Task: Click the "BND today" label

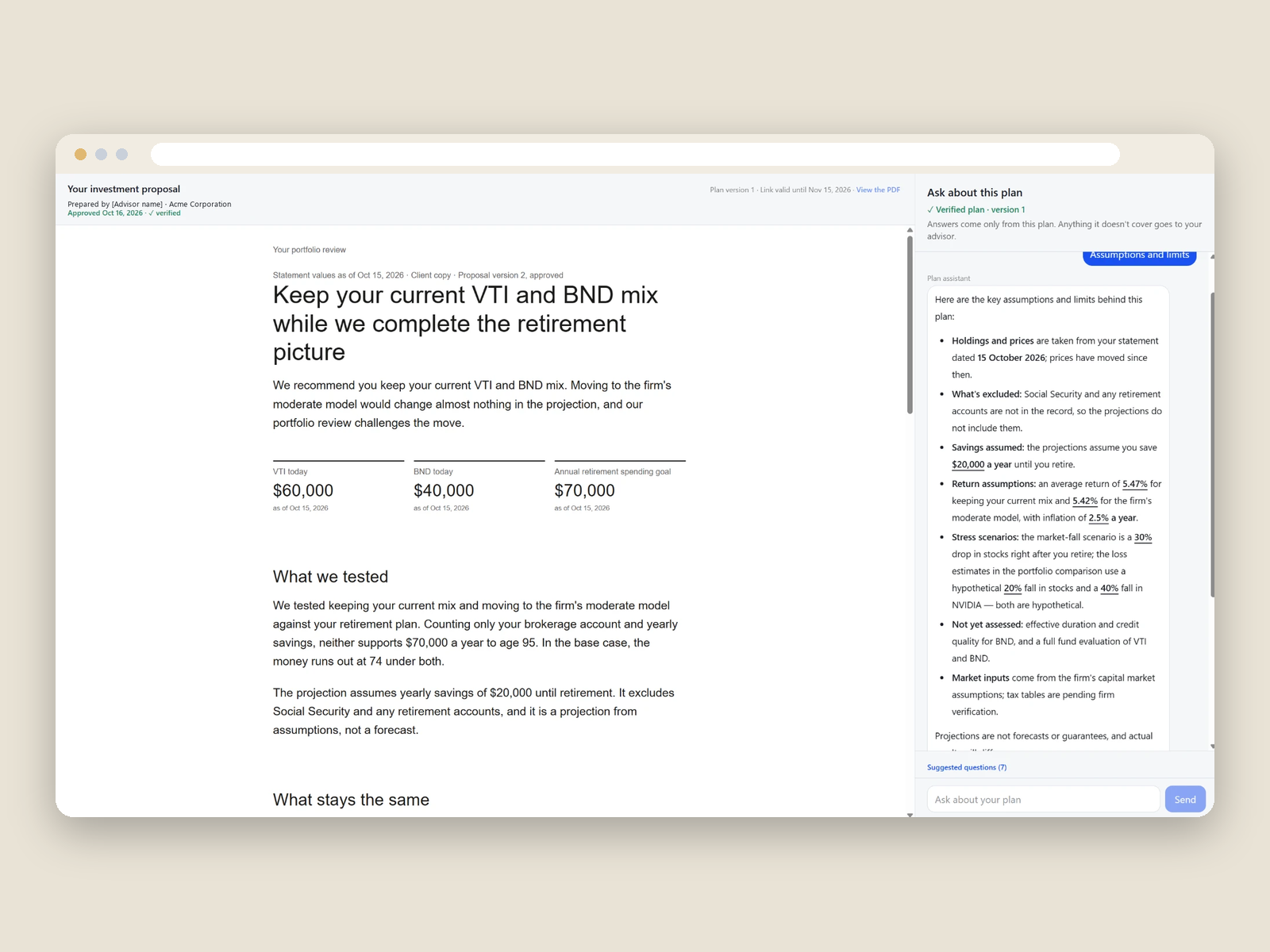Action: pos(433,472)
